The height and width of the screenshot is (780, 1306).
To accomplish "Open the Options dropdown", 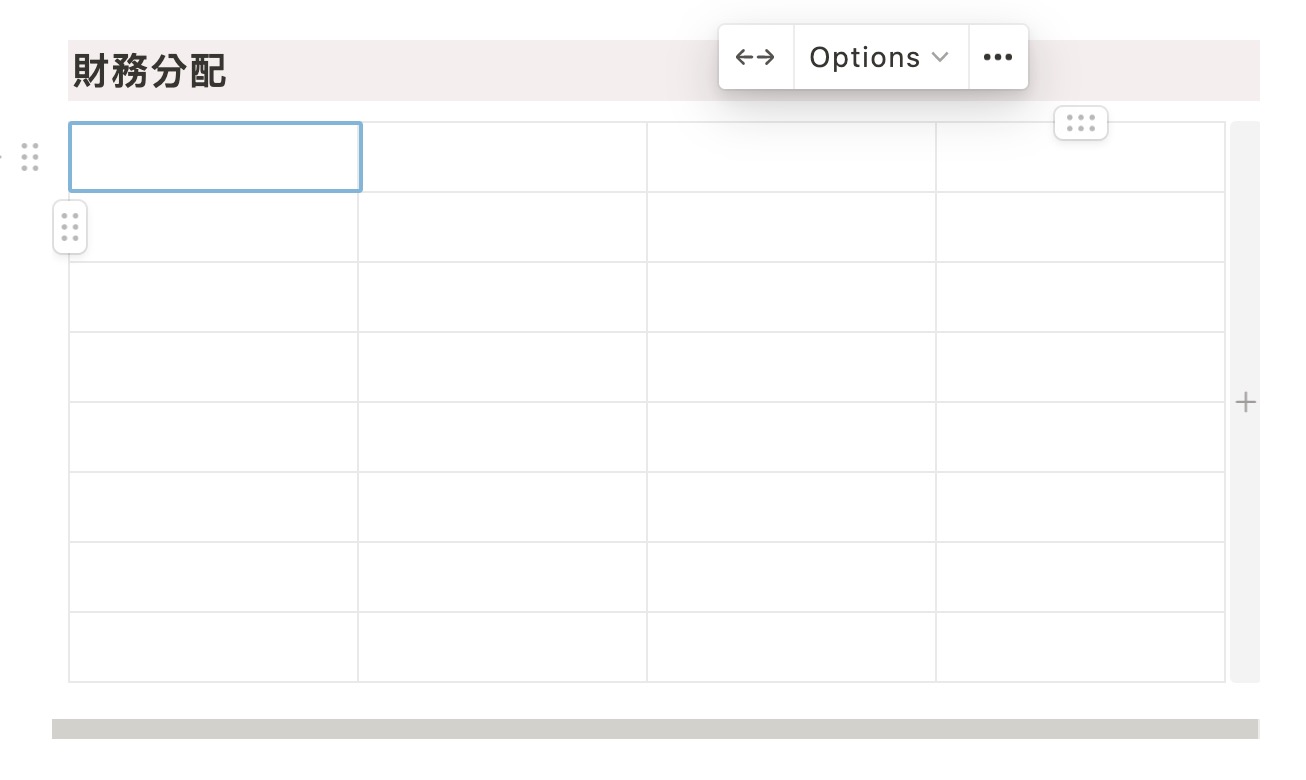I will [x=880, y=57].
